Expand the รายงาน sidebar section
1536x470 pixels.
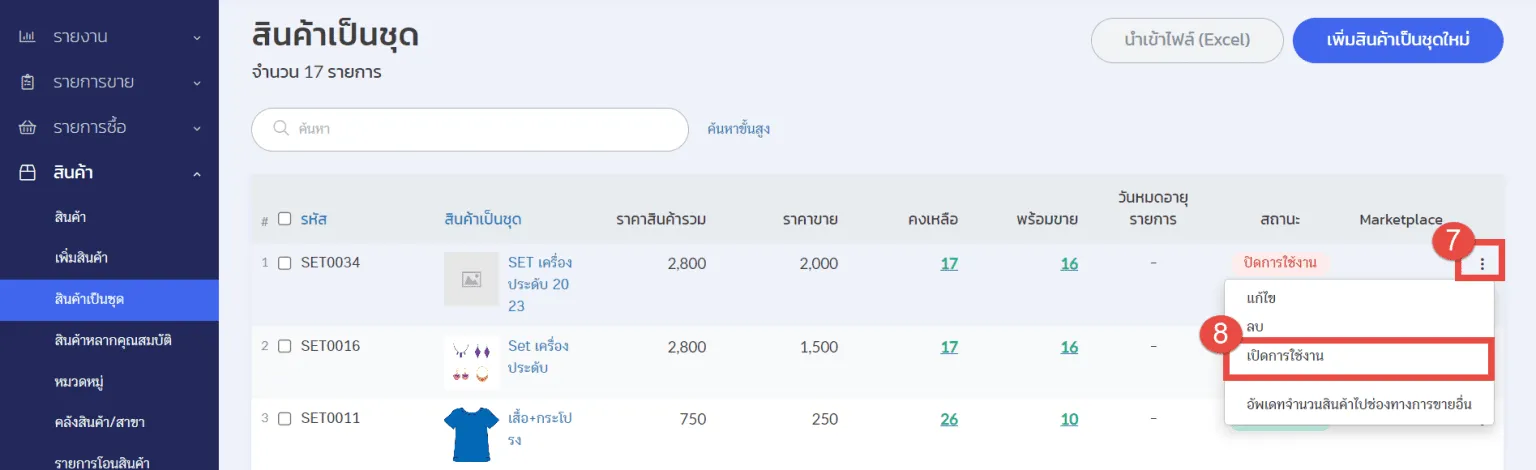tap(197, 37)
